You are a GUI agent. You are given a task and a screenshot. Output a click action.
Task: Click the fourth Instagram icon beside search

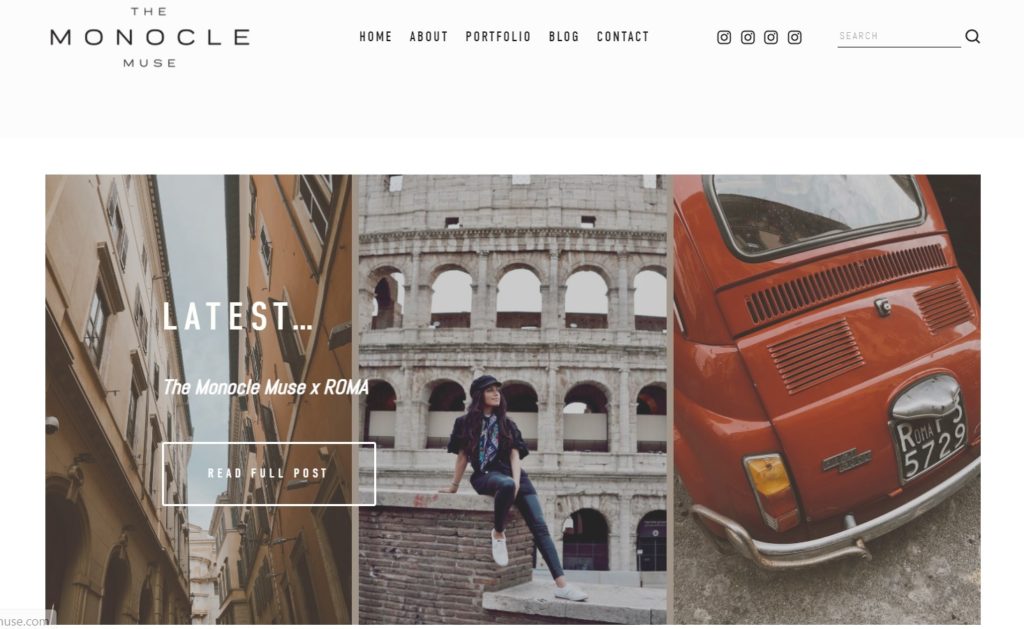[795, 37]
